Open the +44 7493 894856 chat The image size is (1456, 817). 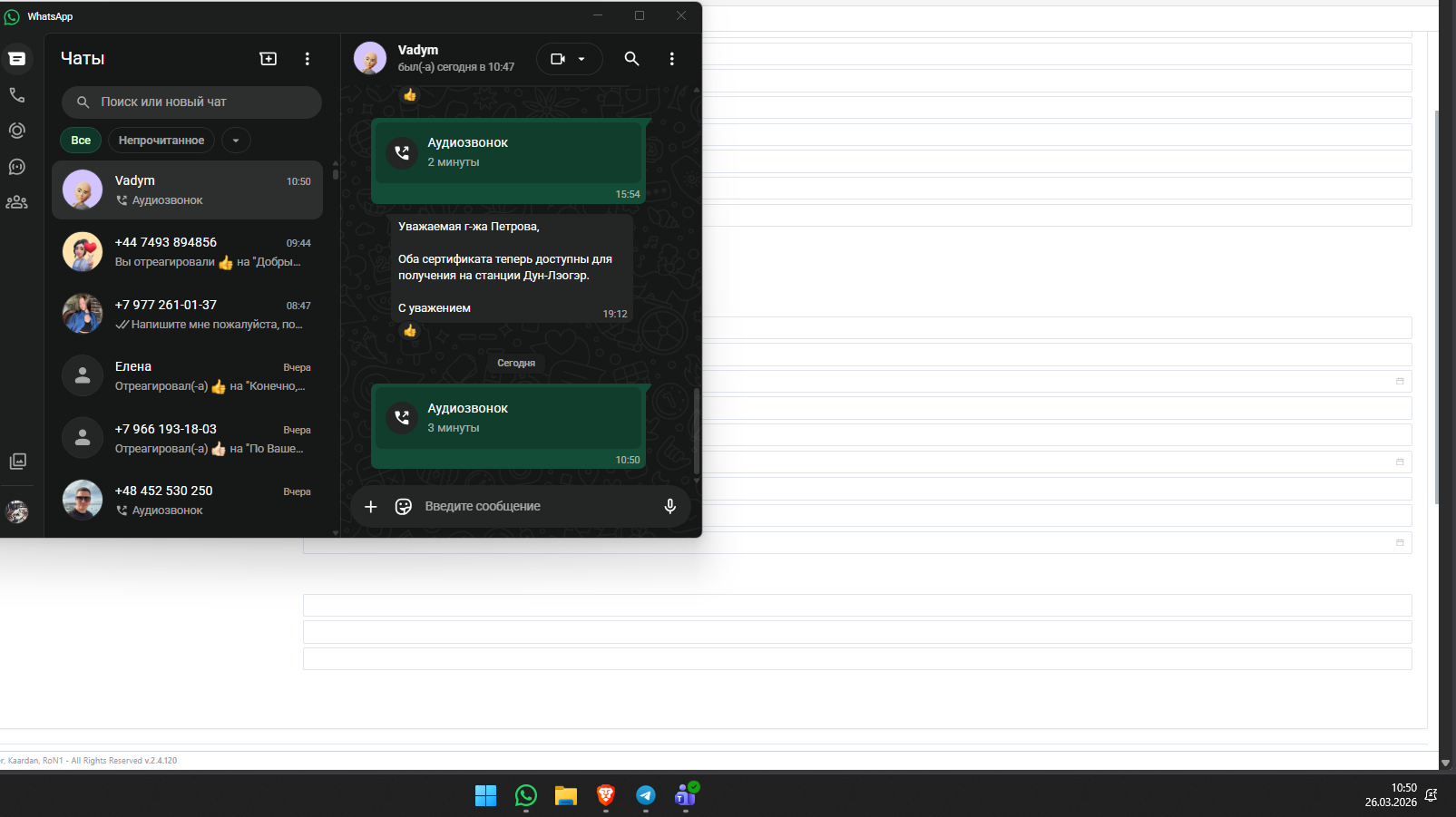pos(187,252)
